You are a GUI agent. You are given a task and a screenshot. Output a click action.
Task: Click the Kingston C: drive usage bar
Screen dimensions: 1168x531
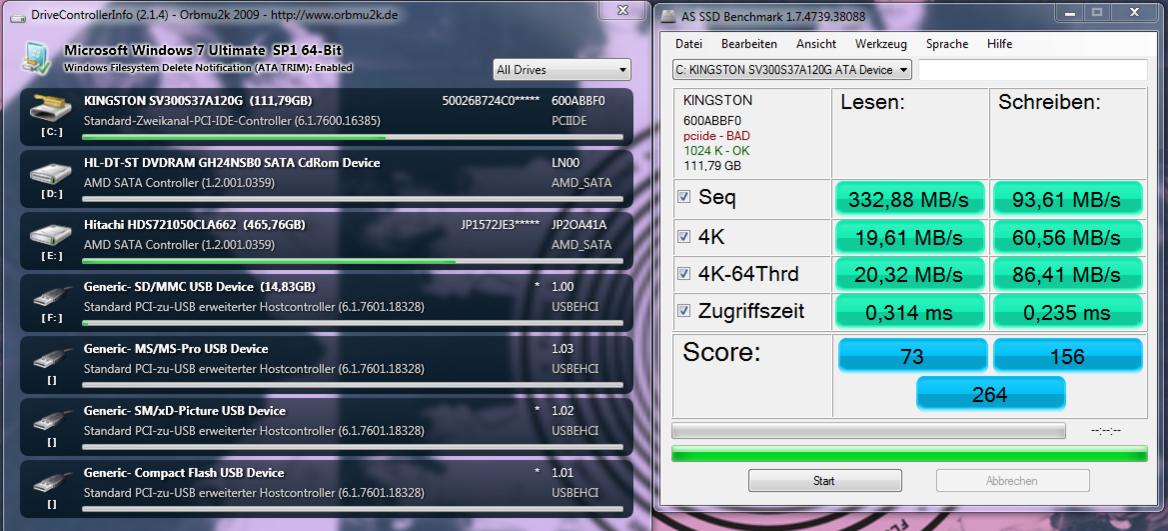[352, 138]
